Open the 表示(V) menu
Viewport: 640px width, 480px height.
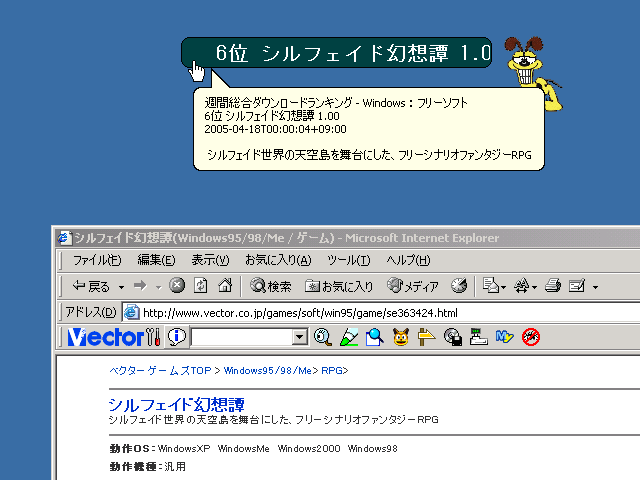click(210, 260)
